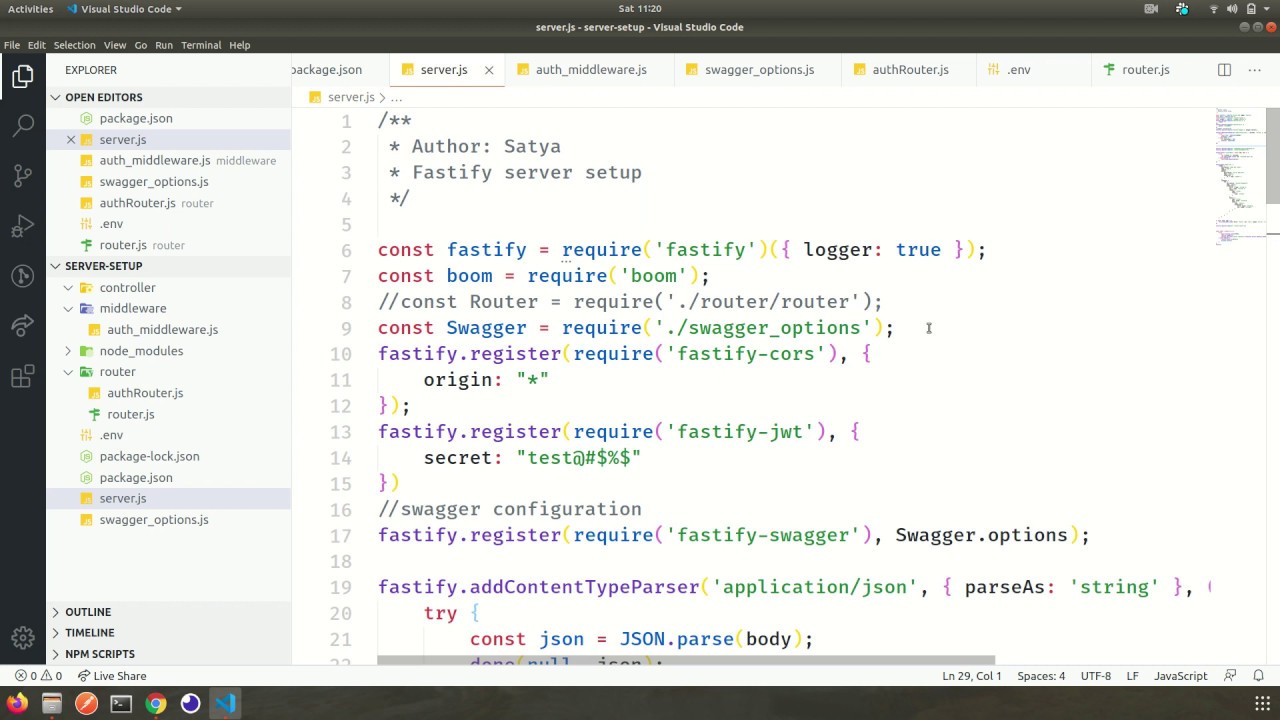Open the Terminal menu
1280x720 pixels.
click(x=201, y=45)
